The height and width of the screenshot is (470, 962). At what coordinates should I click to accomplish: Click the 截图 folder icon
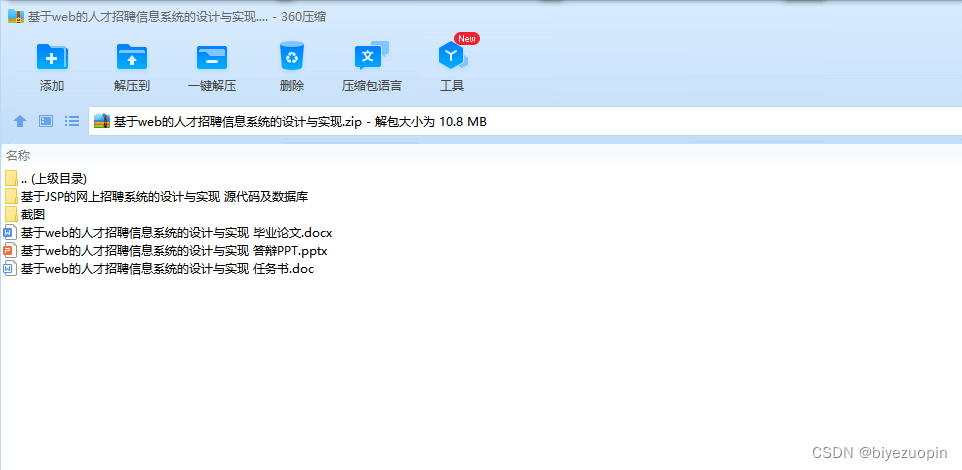point(11,215)
